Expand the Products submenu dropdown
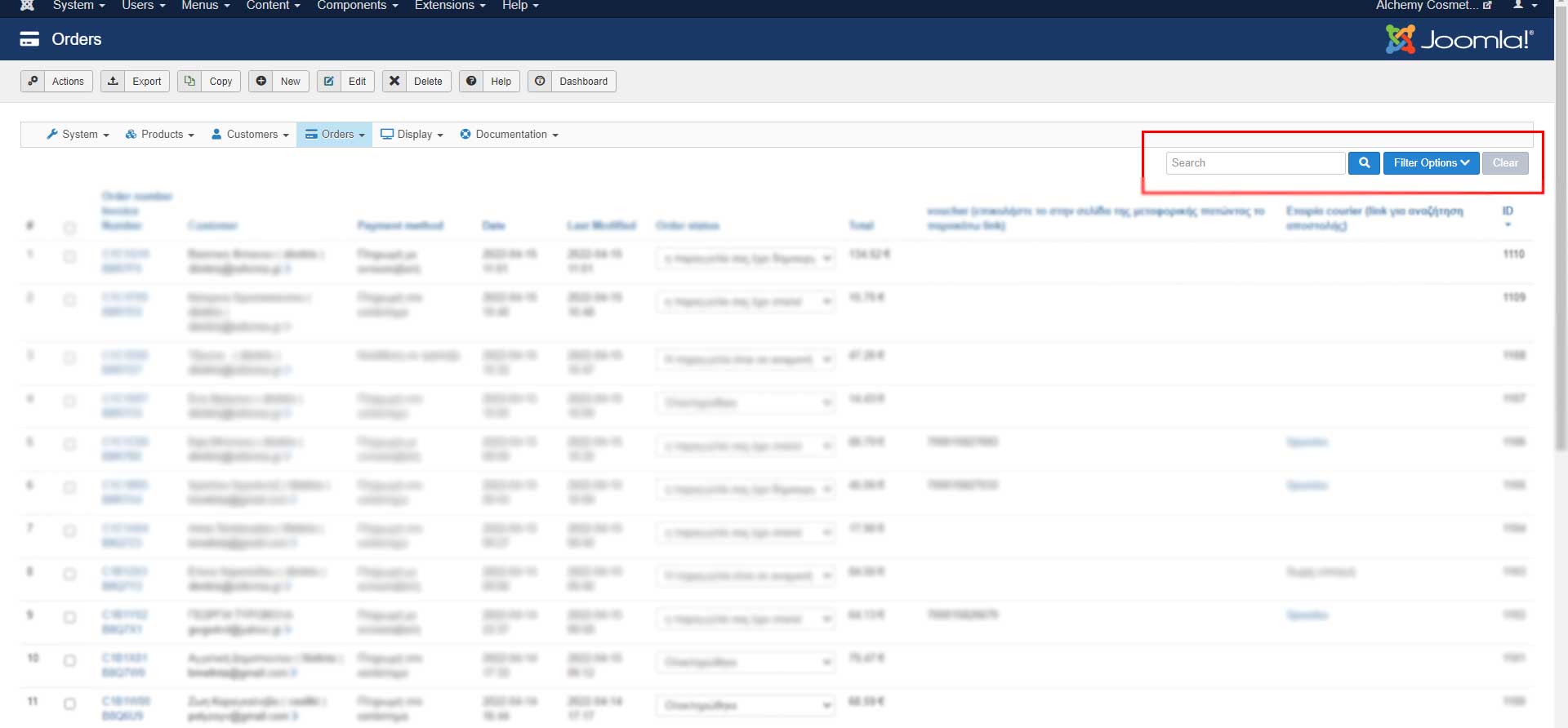 coord(159,135)
